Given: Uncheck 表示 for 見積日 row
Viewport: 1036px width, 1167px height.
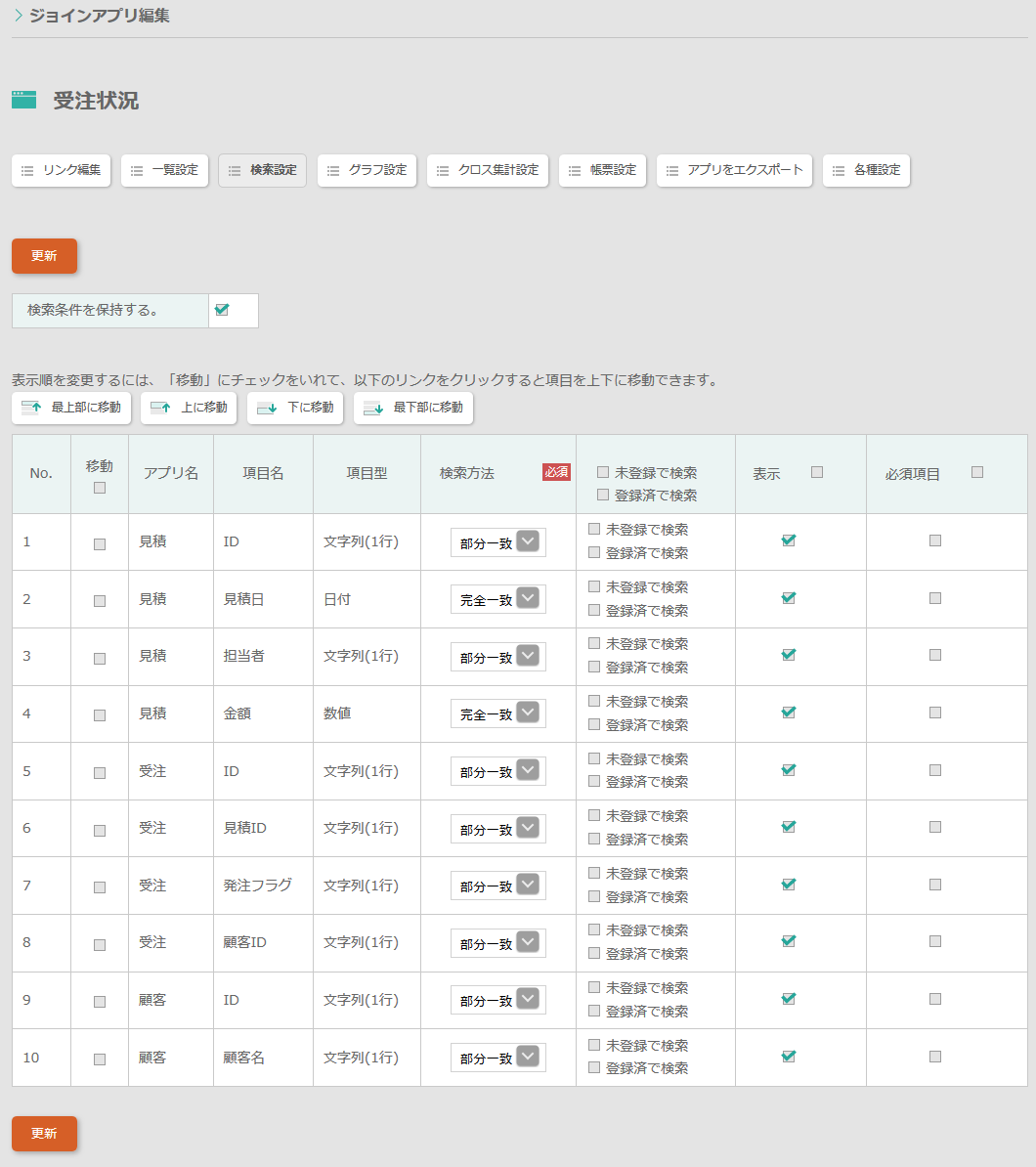Looking at the screenshot, I should coord(789,597).
